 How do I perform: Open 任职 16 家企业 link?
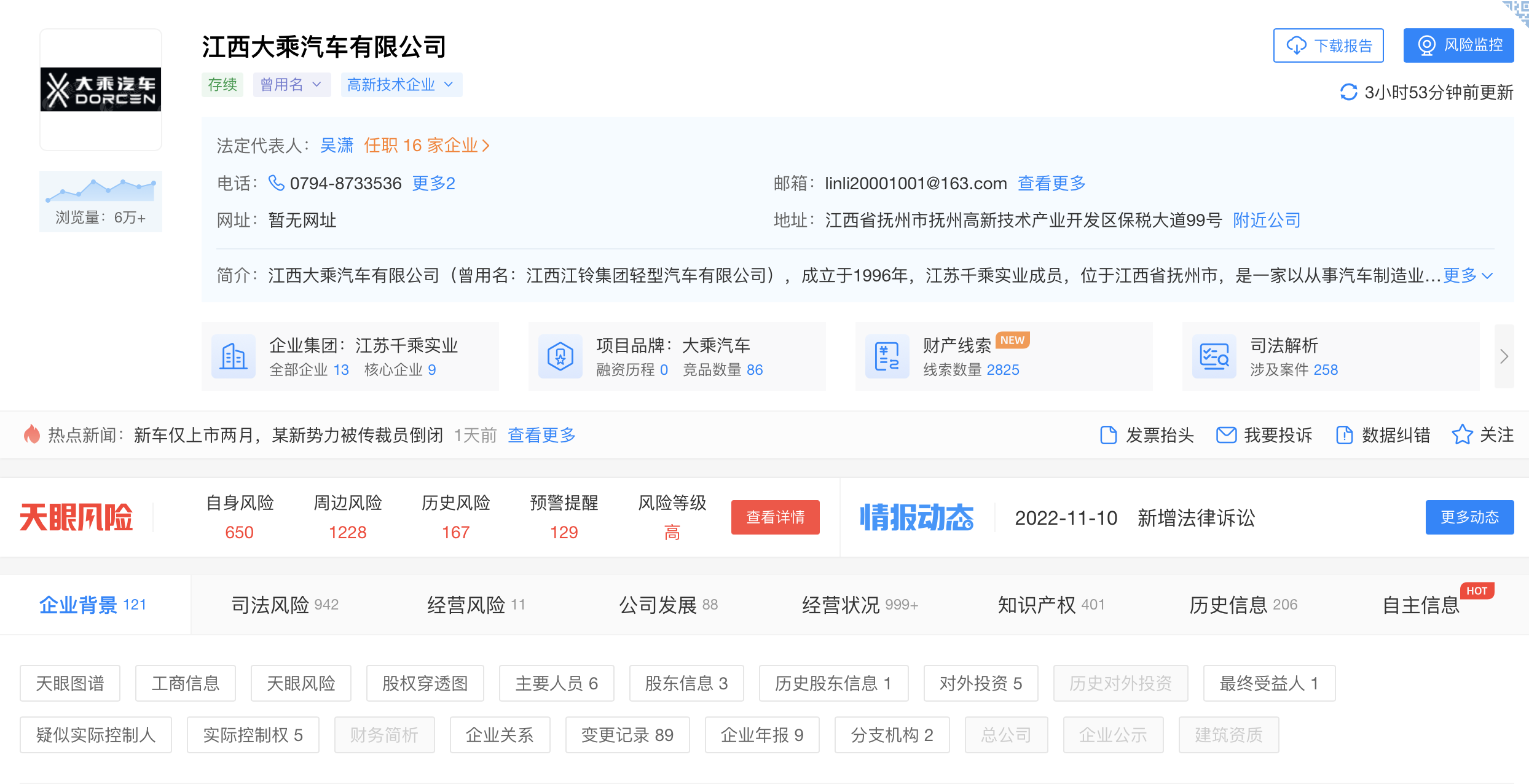point(426,146)
